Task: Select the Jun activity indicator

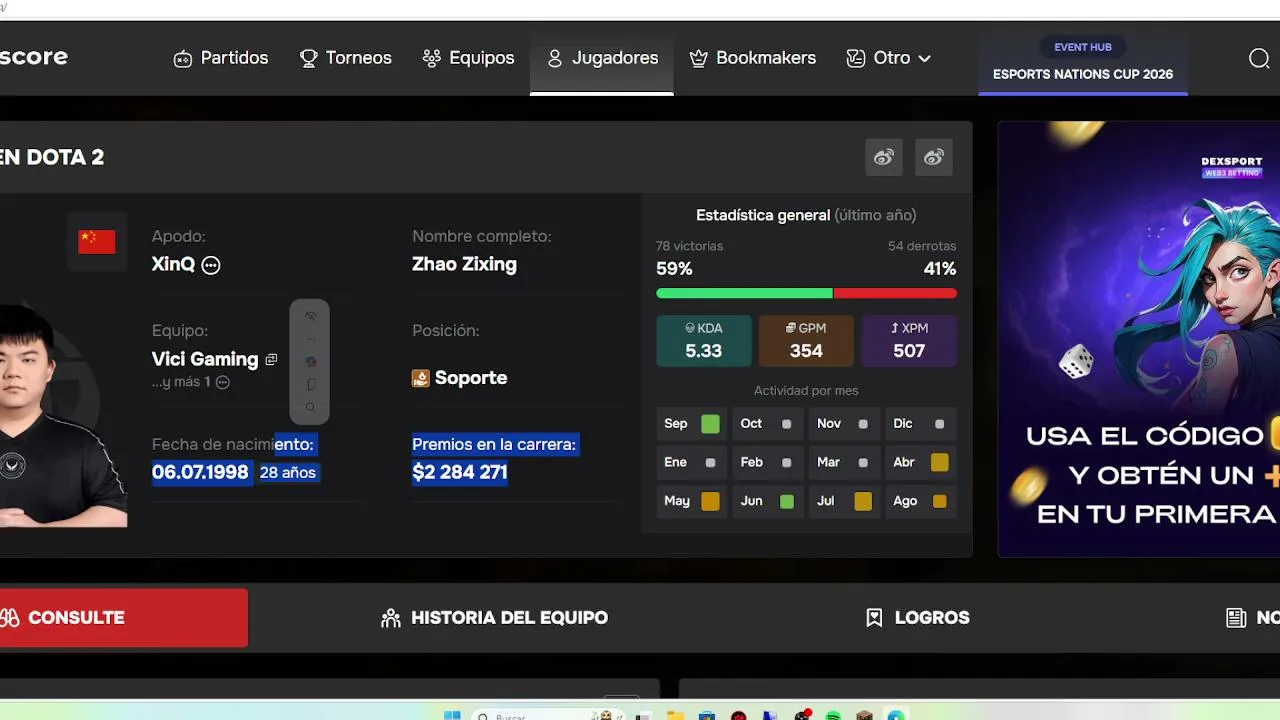Action: click(x=787, y=501)
